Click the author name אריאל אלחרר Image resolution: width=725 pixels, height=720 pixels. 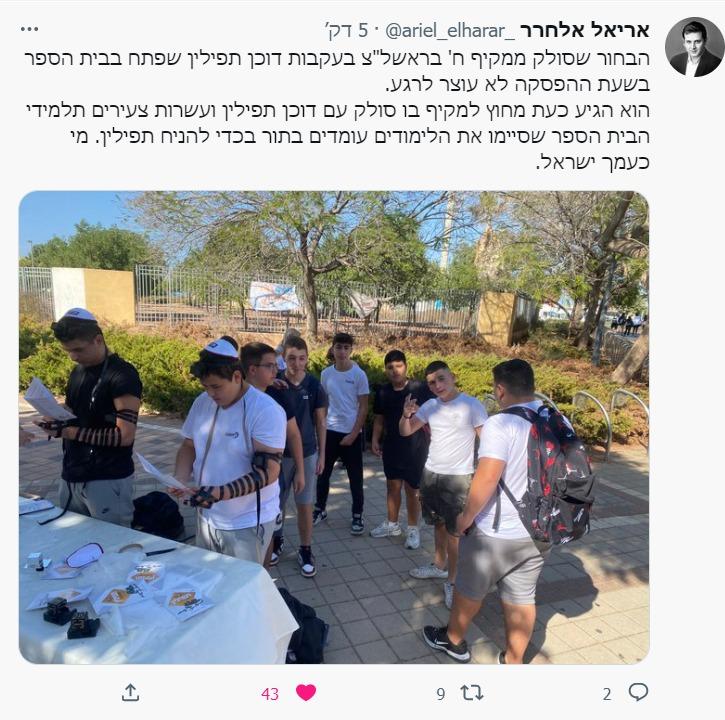(x=585, y=31)
